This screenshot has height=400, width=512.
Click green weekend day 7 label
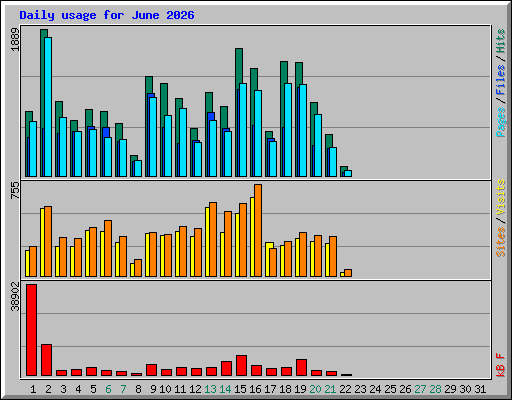[x=123, y=389]
